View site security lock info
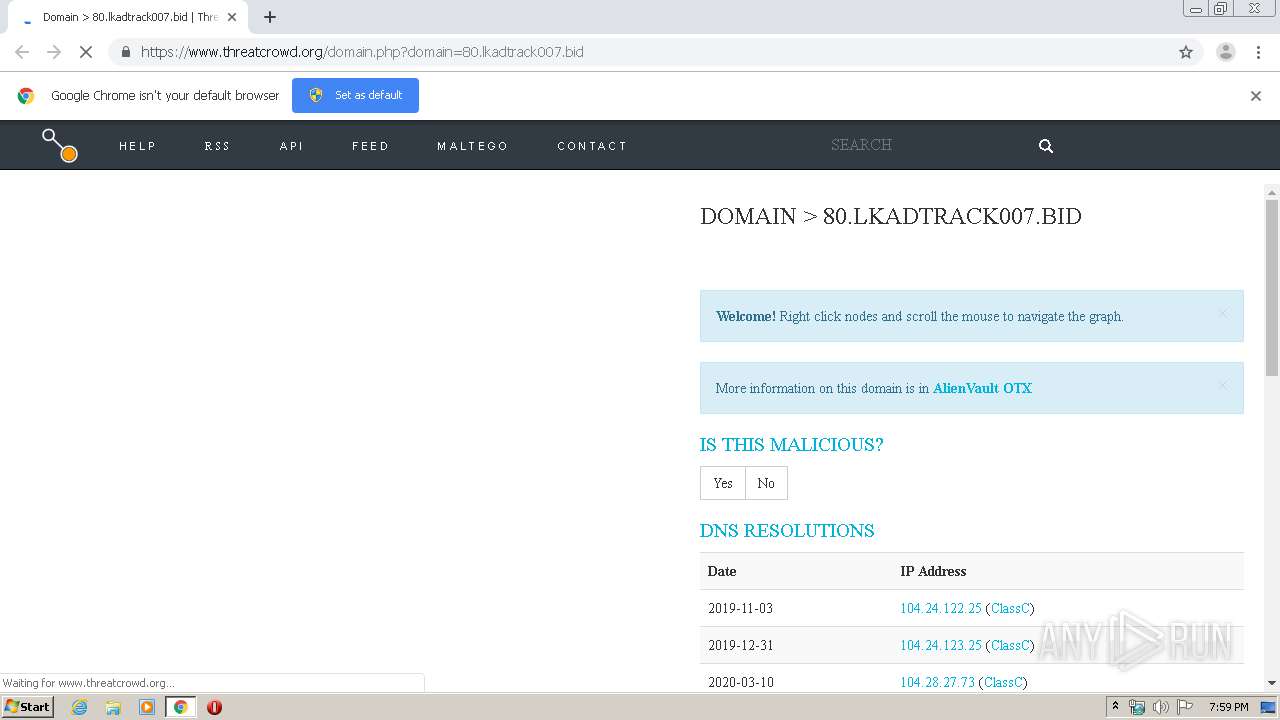This screenshot has height=720, width=1280. [125, 52]
